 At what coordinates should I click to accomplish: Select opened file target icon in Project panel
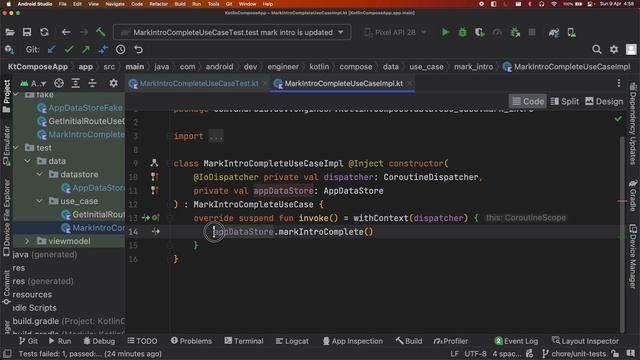[59, 83]
